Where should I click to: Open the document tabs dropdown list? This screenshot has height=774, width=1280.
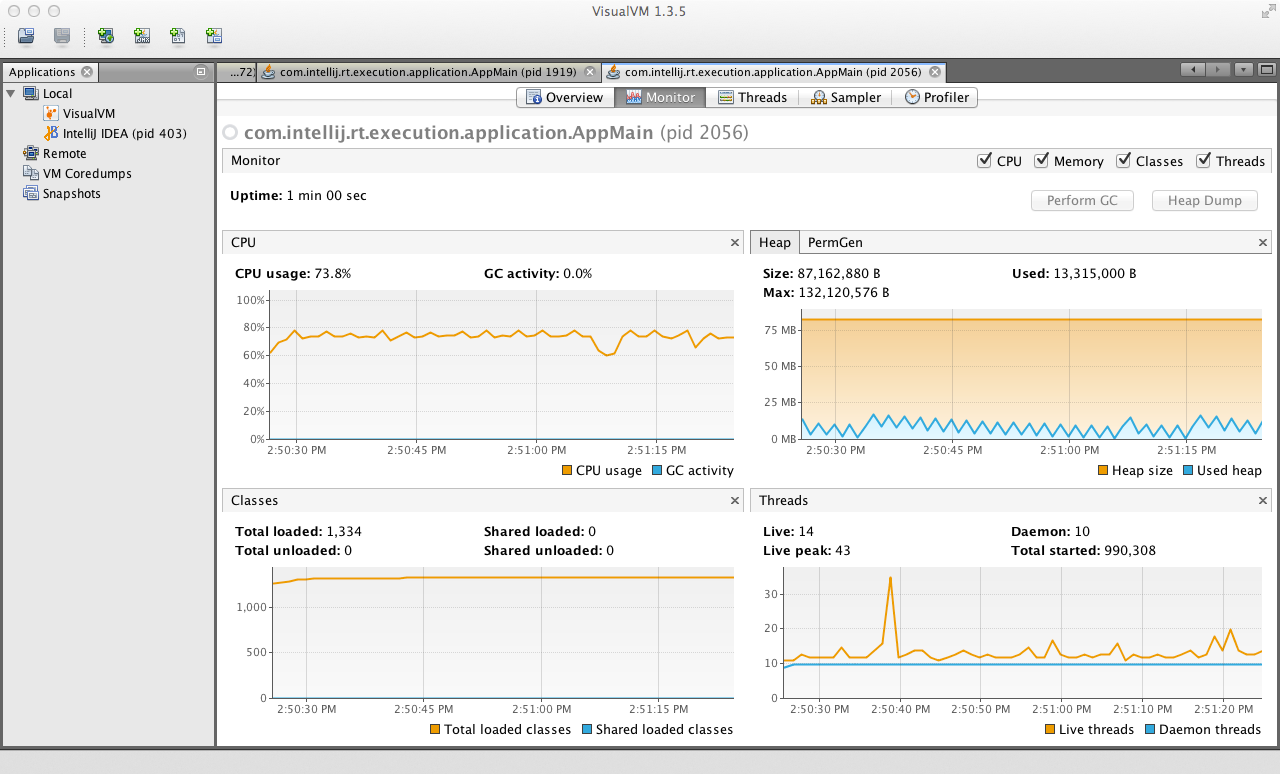pyautogui.click(x=1243, y=70)
